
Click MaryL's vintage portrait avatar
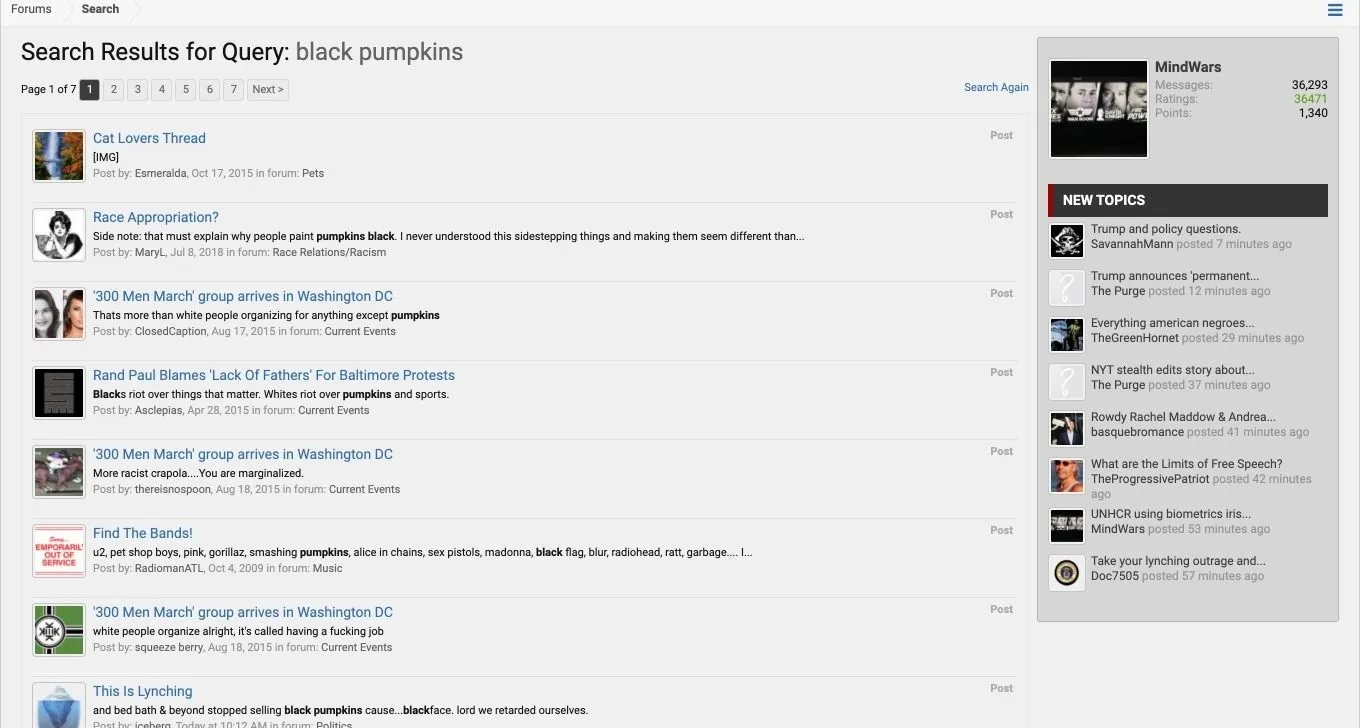pos(59,235)
